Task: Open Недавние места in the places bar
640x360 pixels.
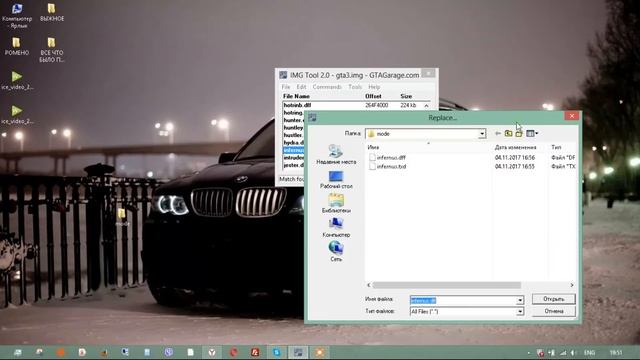Action: point(336,154)
